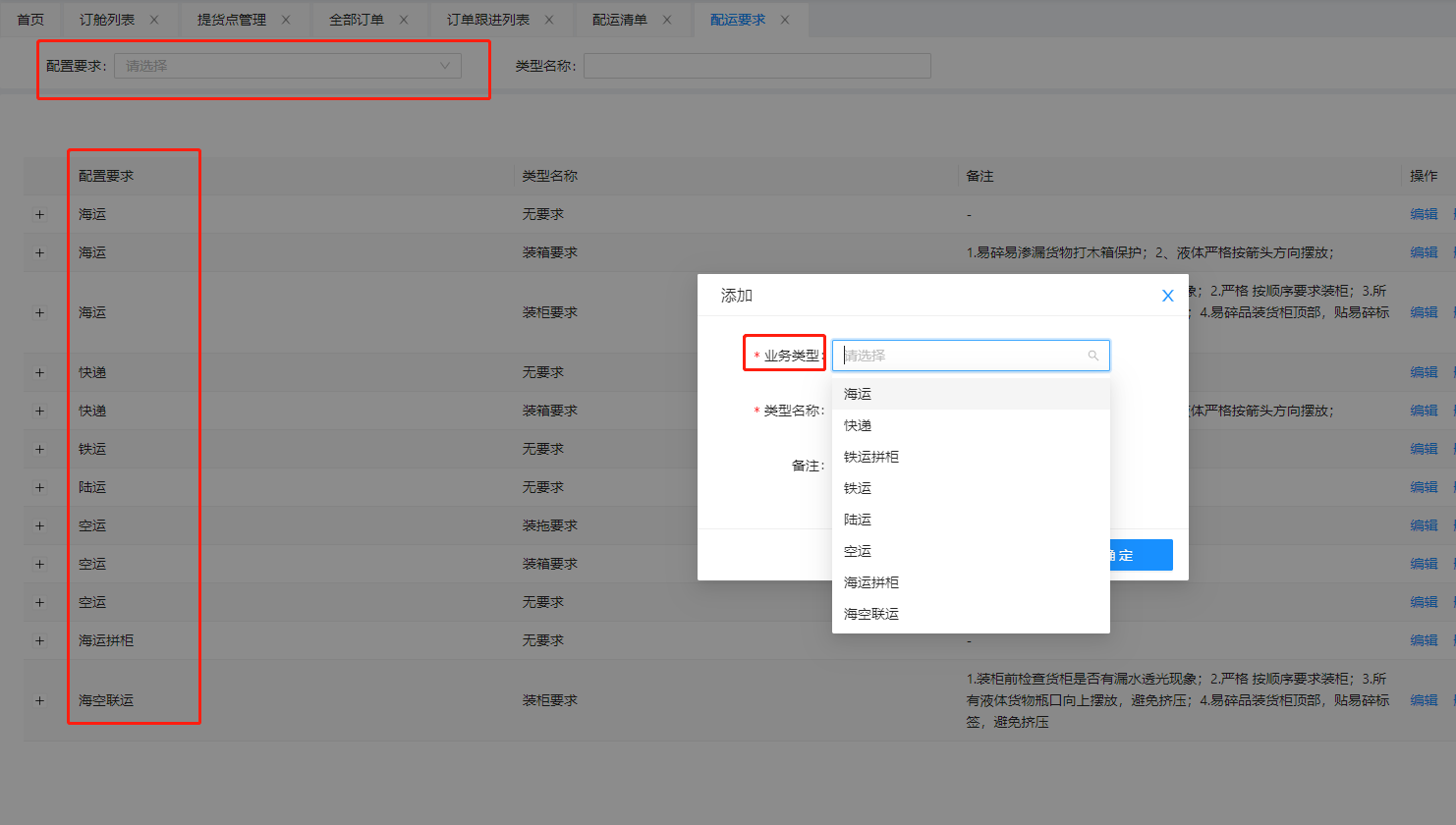Close the 提货点管理 tab using its X icon

[x=286, y=20]
